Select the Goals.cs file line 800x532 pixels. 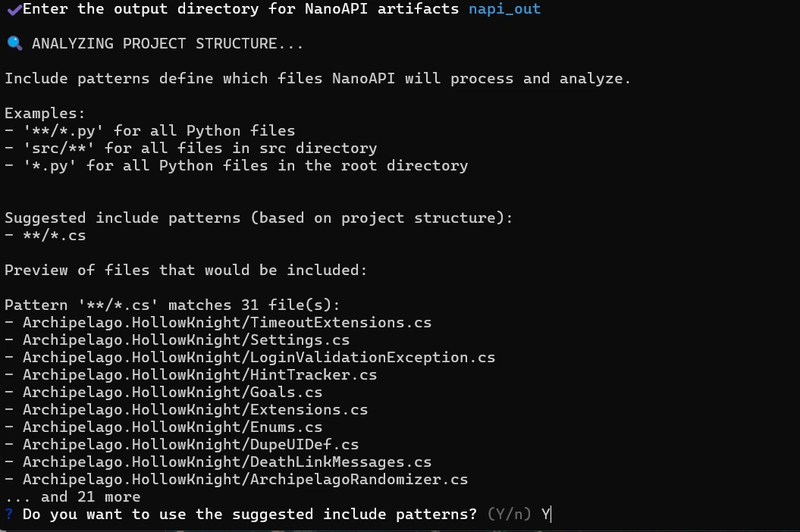pyautogui.click(x=163, y=392)
